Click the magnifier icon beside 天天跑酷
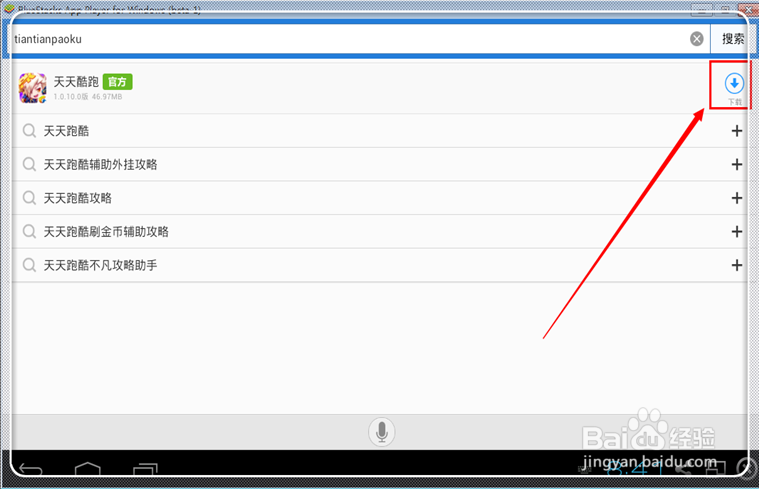This screenshot has height=489, width=759. click(30, 131)
